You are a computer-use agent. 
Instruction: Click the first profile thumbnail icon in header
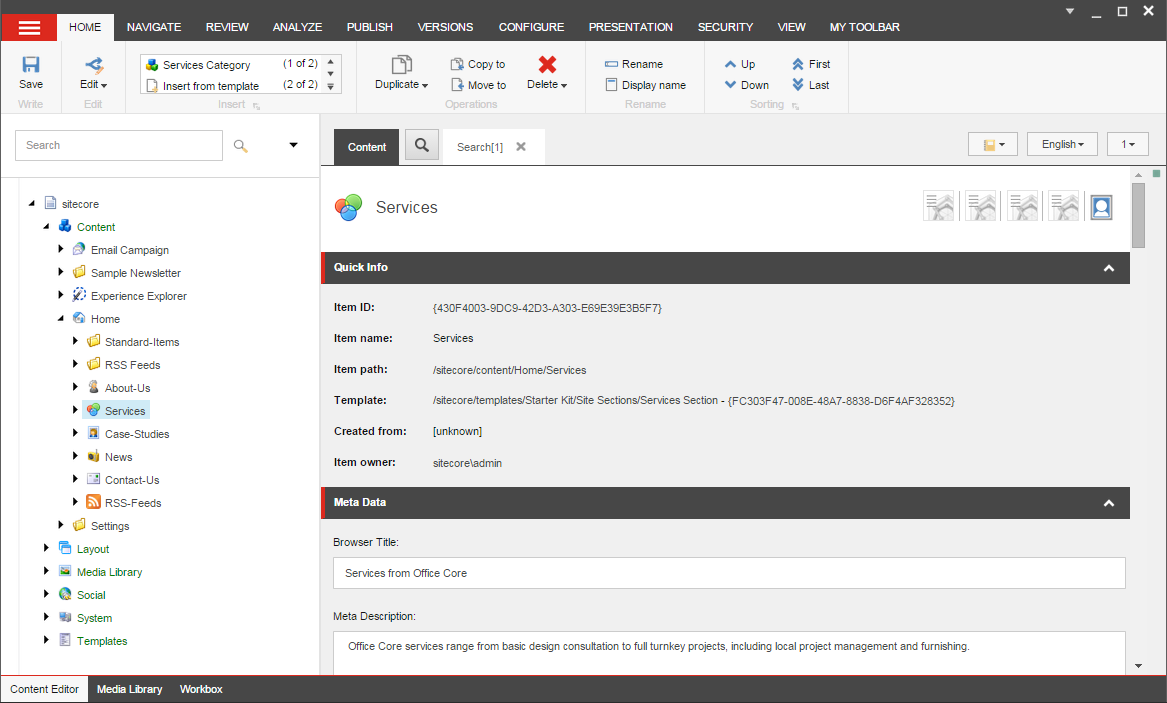click(x=939, y=207)
